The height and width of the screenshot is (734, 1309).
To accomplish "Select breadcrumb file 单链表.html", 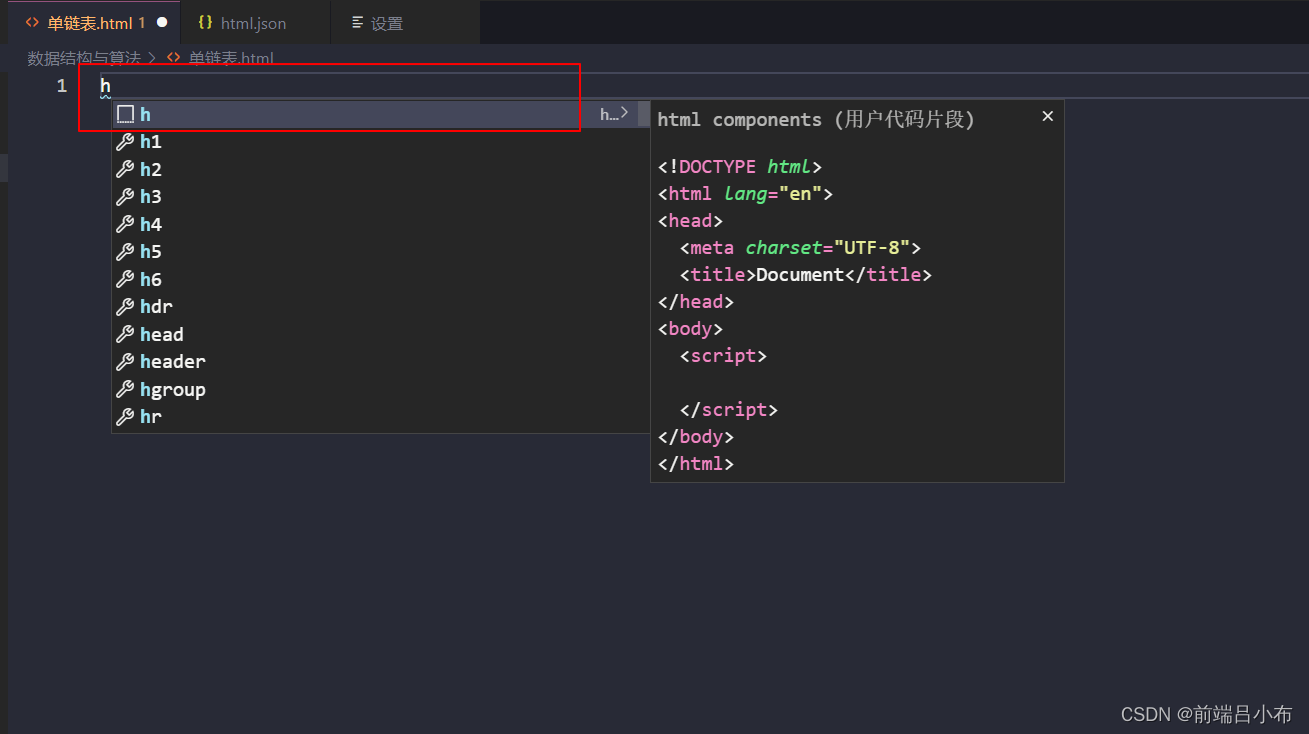I will [231, 58].
